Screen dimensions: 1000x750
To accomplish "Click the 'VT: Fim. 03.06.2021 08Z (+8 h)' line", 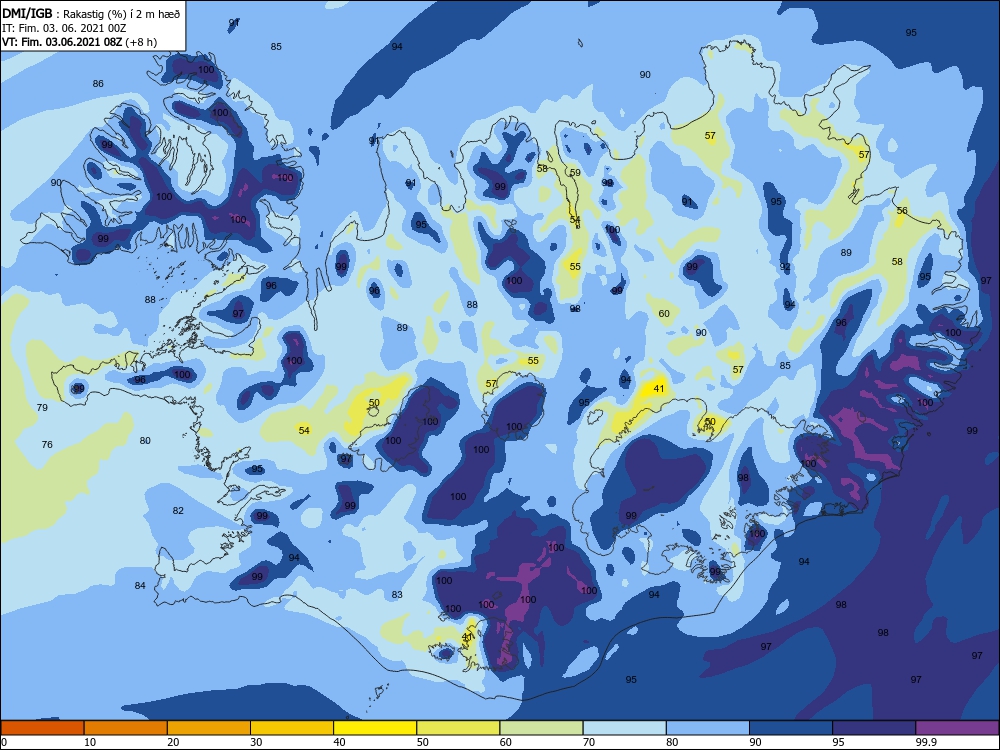I will tap(79, 42).
